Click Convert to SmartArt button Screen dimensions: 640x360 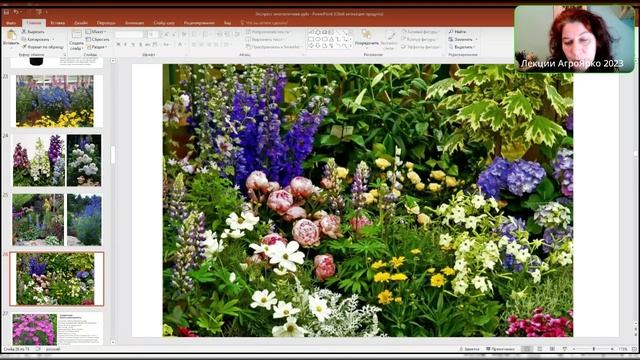[x=274, y=47]
